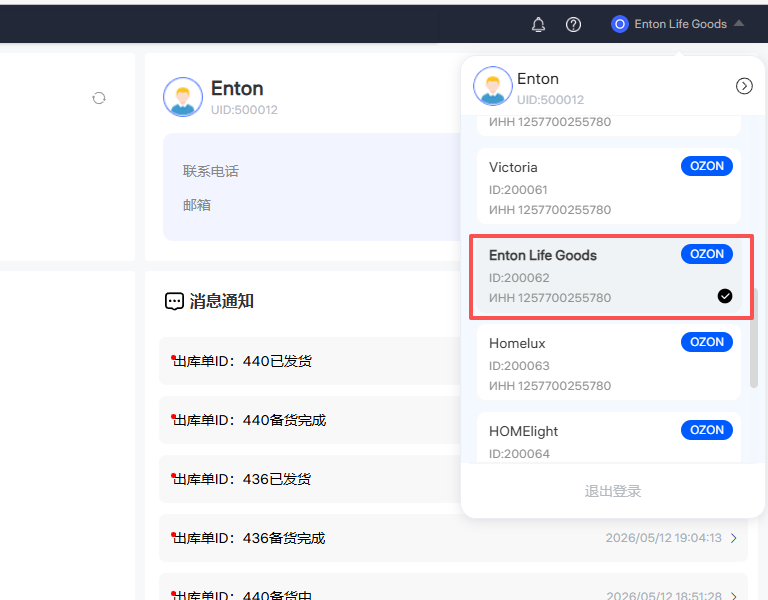Select the Enton Life Goods store card
This screenshot has height=600, width=768.
tap(609, 276)
